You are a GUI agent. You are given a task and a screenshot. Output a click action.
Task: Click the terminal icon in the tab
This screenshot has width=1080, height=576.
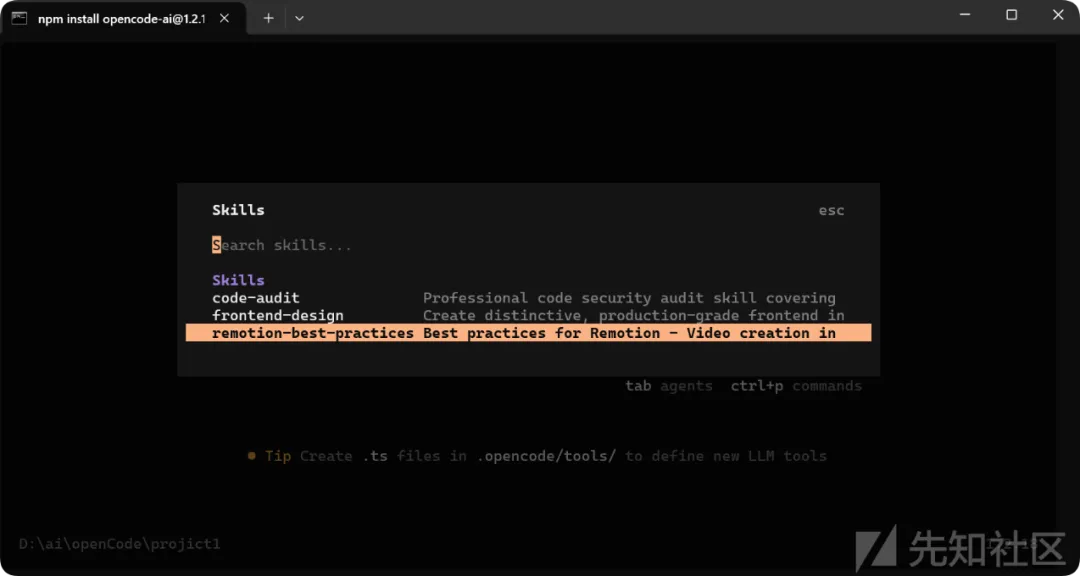(19, 19)
